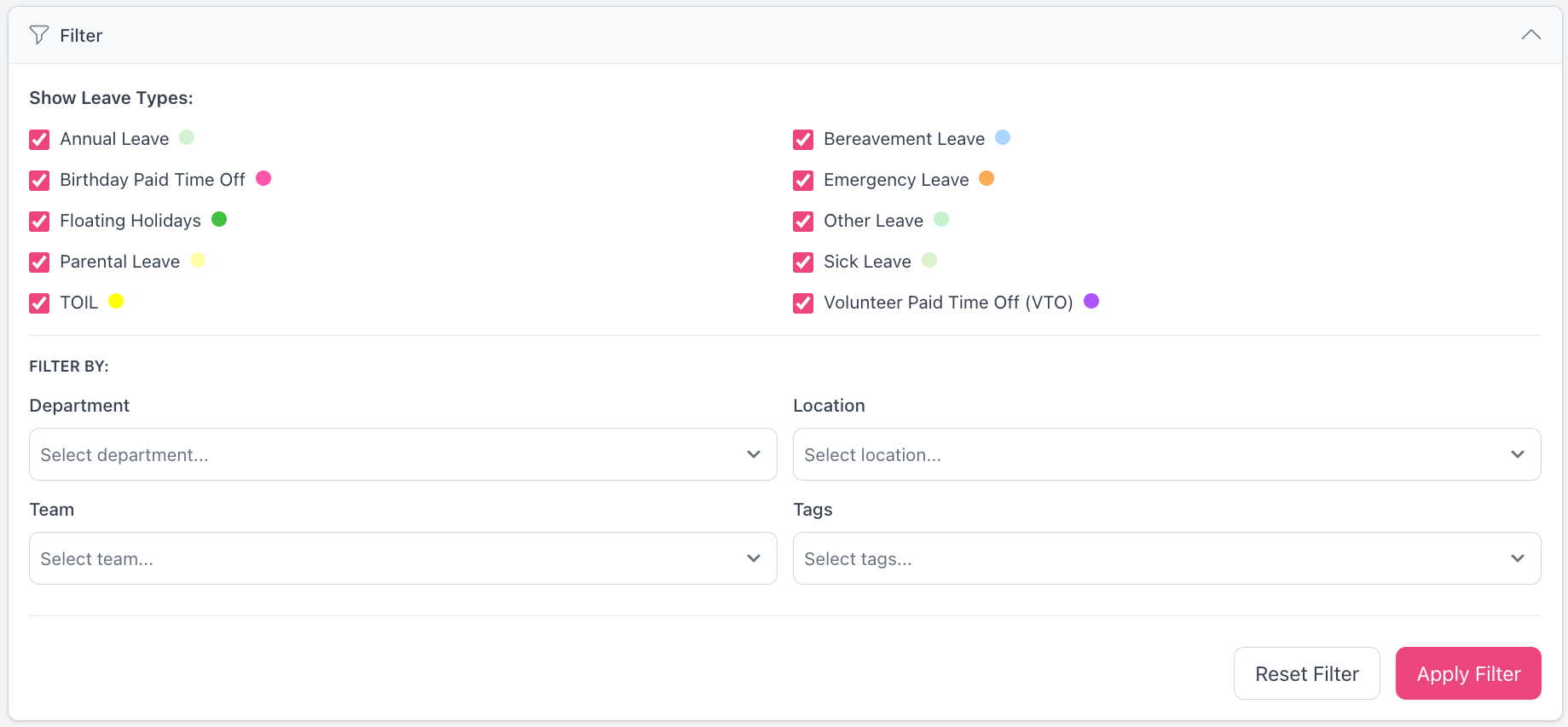Uncheck the Bereavement Leave checkbox
Image resolution: width=1568 pixels, height=727 pixels.
pyautogui.click(x=803, y=139)
